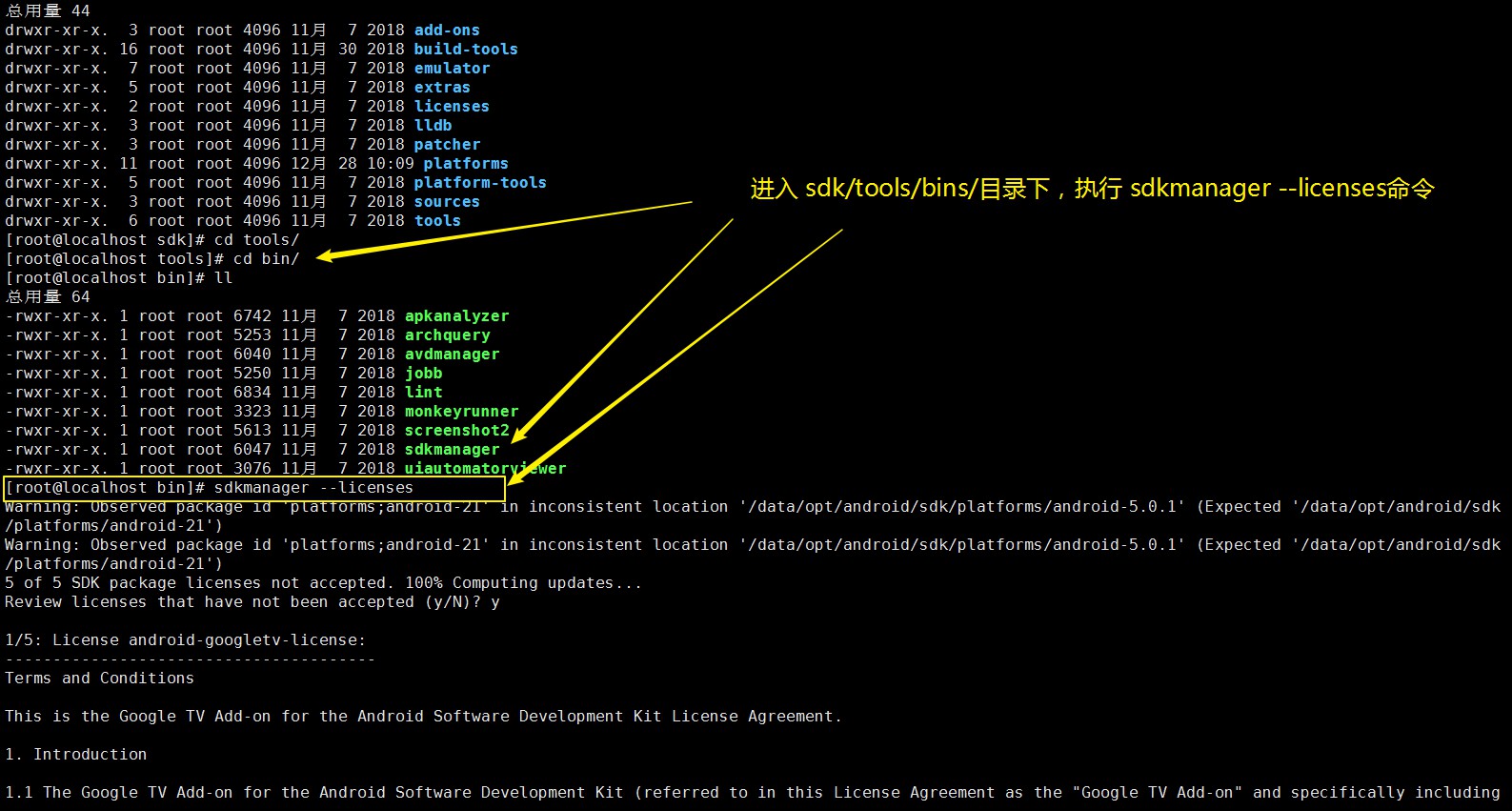Select the emulator directory entry
This screenshot has width=1512, height=811.
coord(452,69)
